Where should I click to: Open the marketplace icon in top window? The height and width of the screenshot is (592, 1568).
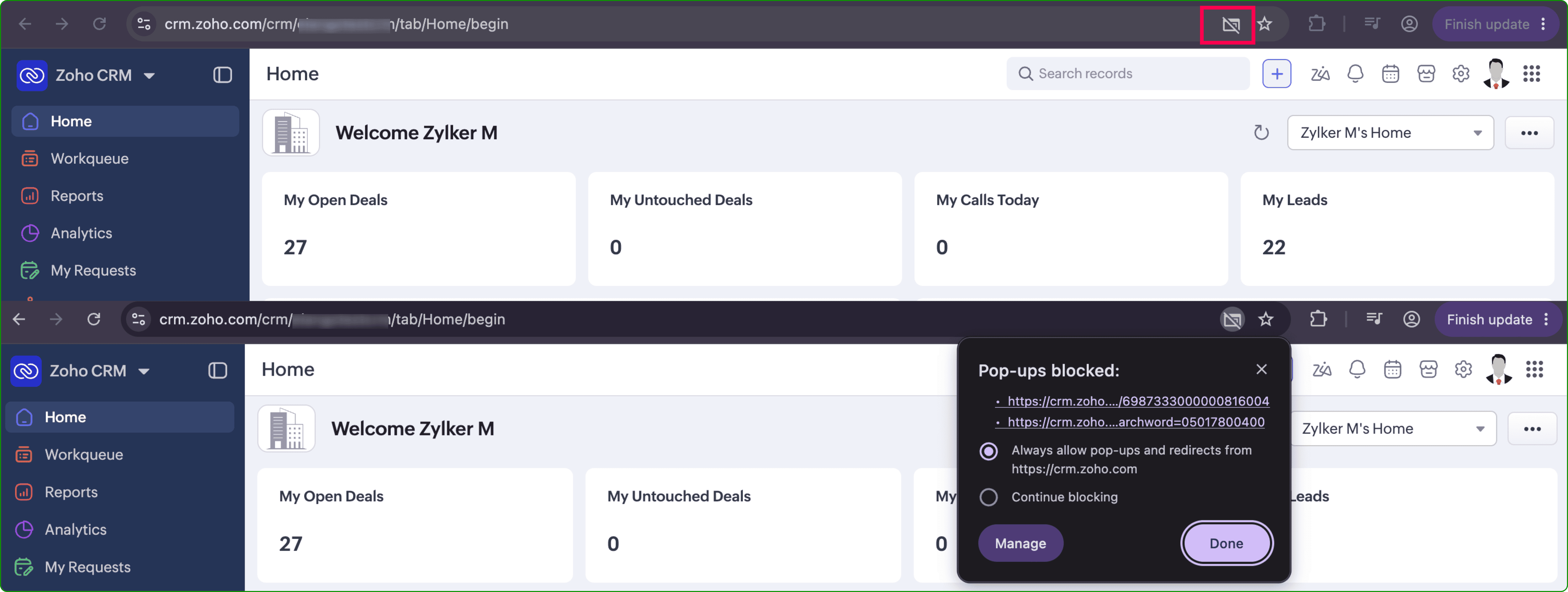pyautogui.click(x=1426, y=74)
